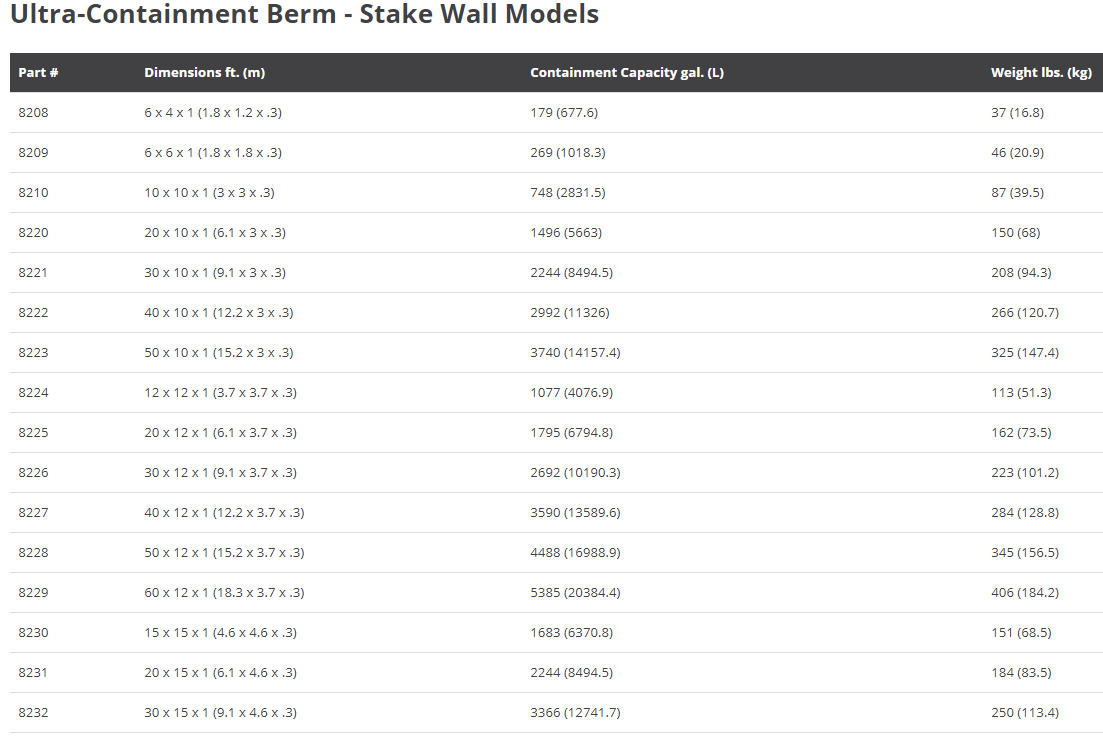Click capacity value 1077 (4076.9)
Viewport: 1103px width, 737px height.
point(572,393)
